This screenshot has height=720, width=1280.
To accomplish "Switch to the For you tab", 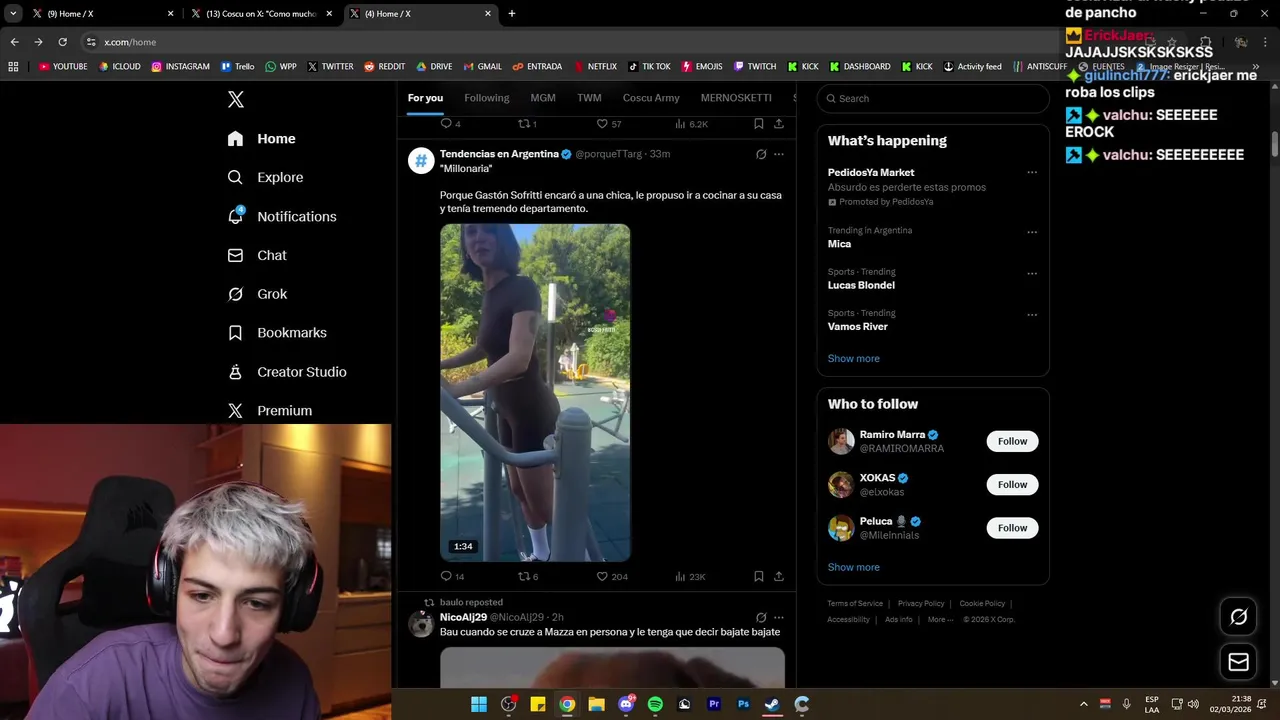I will pyautogui.click(x=425, y=98).
